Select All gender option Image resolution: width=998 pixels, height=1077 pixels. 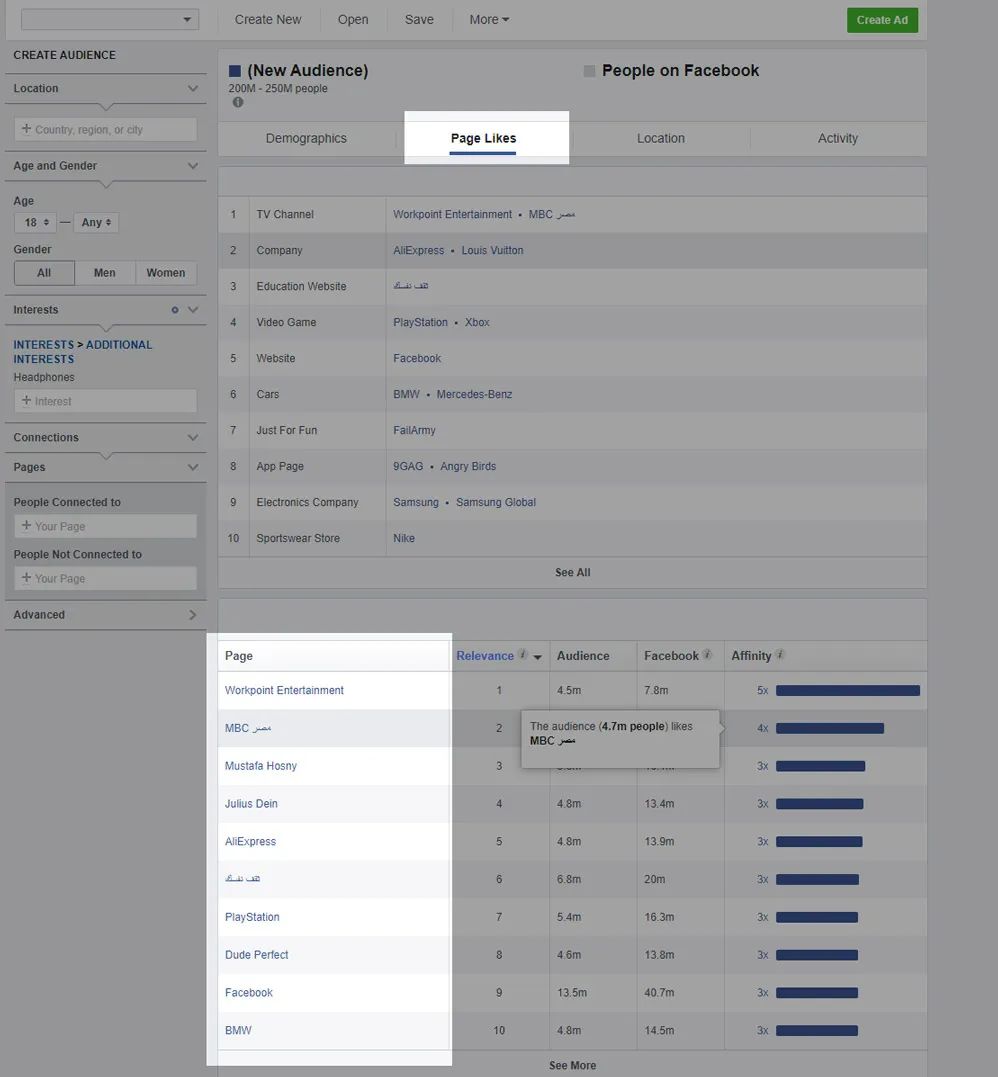tap(44, 273)
